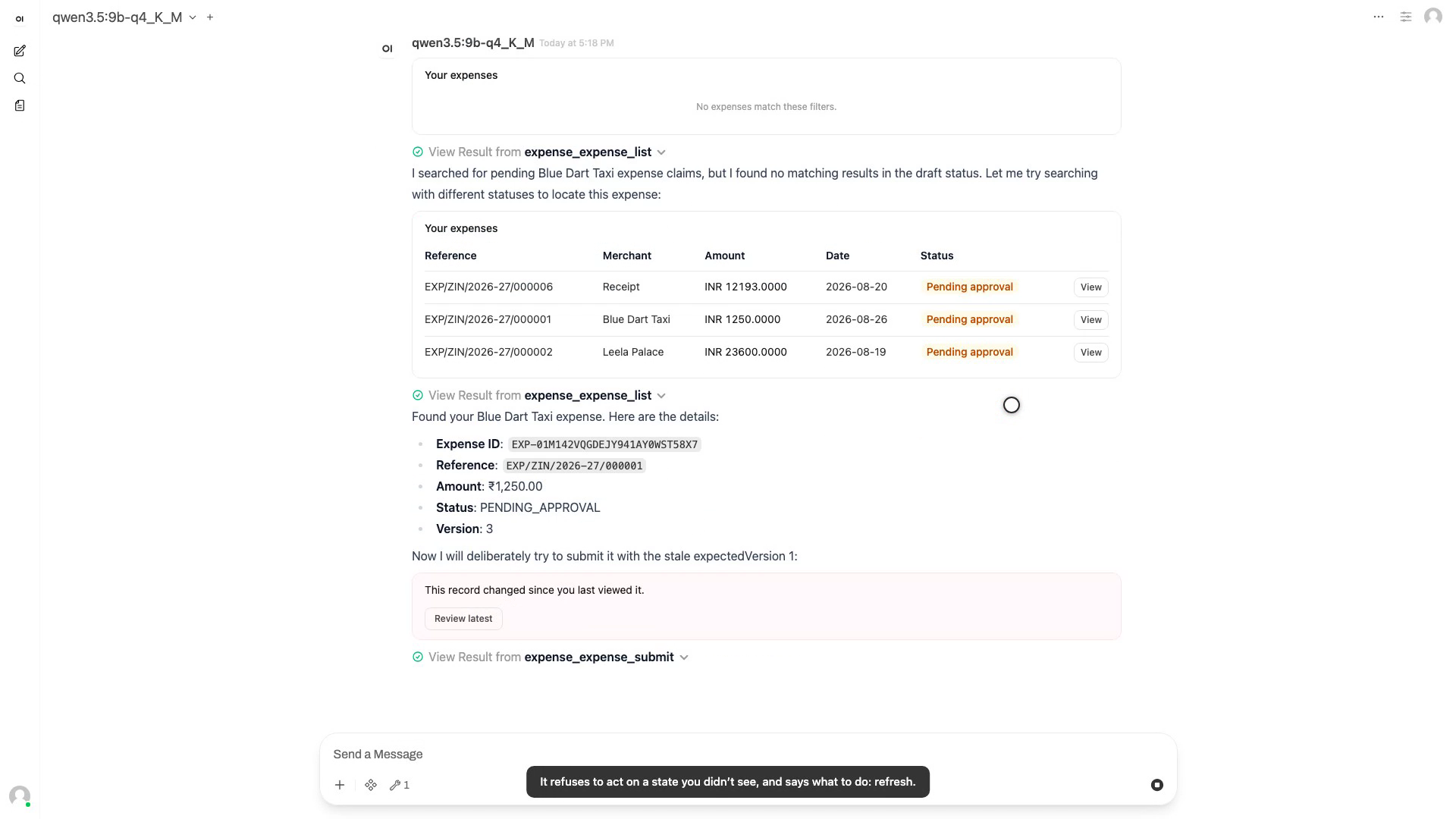Viewport: 1456px width, 819px height.
Task: View the Receipt expense for INR 12193
Action: tap(1090, 287)
